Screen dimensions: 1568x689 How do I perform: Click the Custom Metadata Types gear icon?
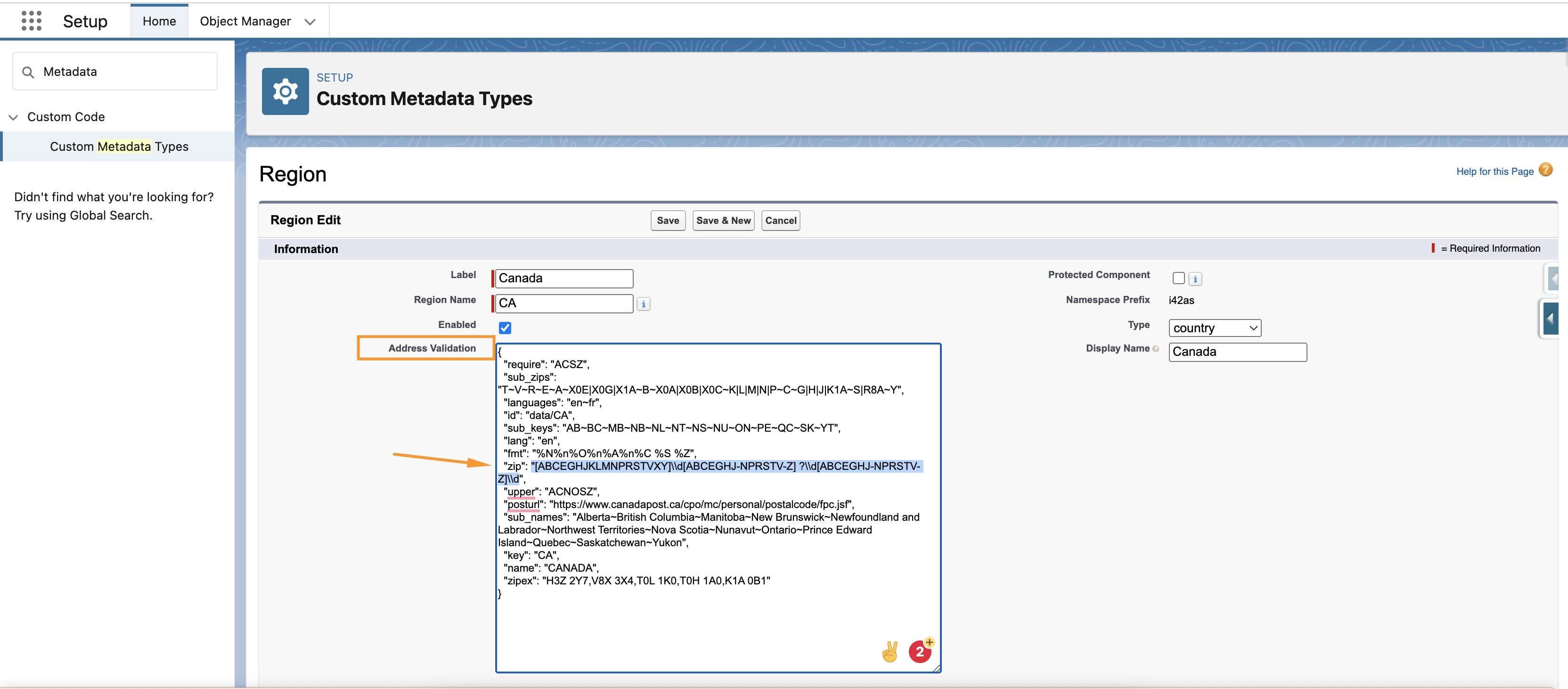[285, 91]
